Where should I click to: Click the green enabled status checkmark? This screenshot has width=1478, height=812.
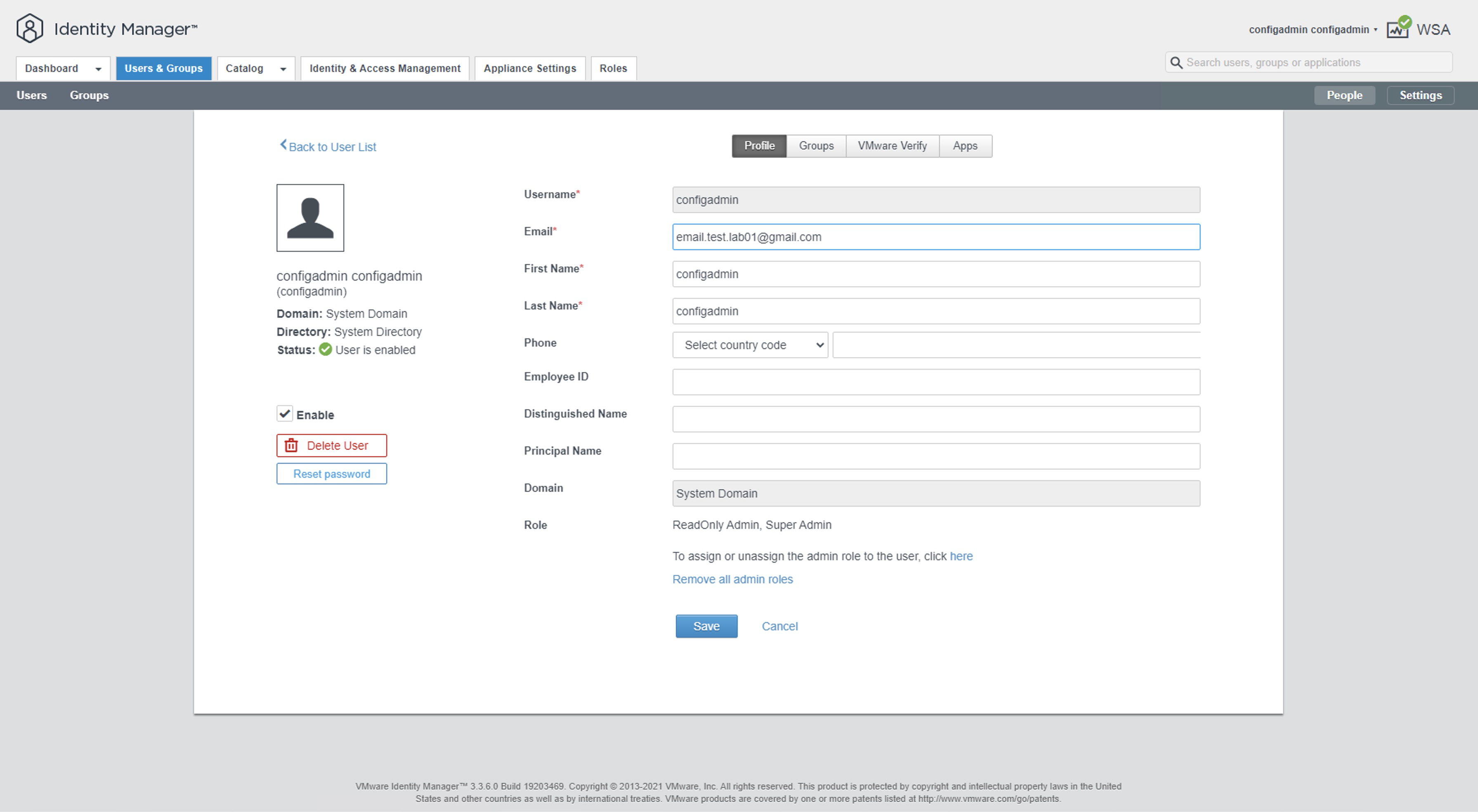click(x=325, y=349)
